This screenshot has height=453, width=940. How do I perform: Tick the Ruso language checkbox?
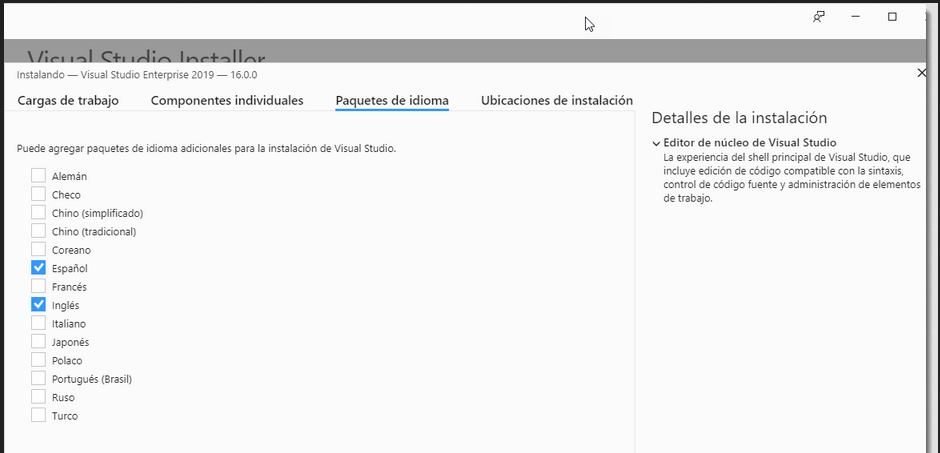point(38,397)
